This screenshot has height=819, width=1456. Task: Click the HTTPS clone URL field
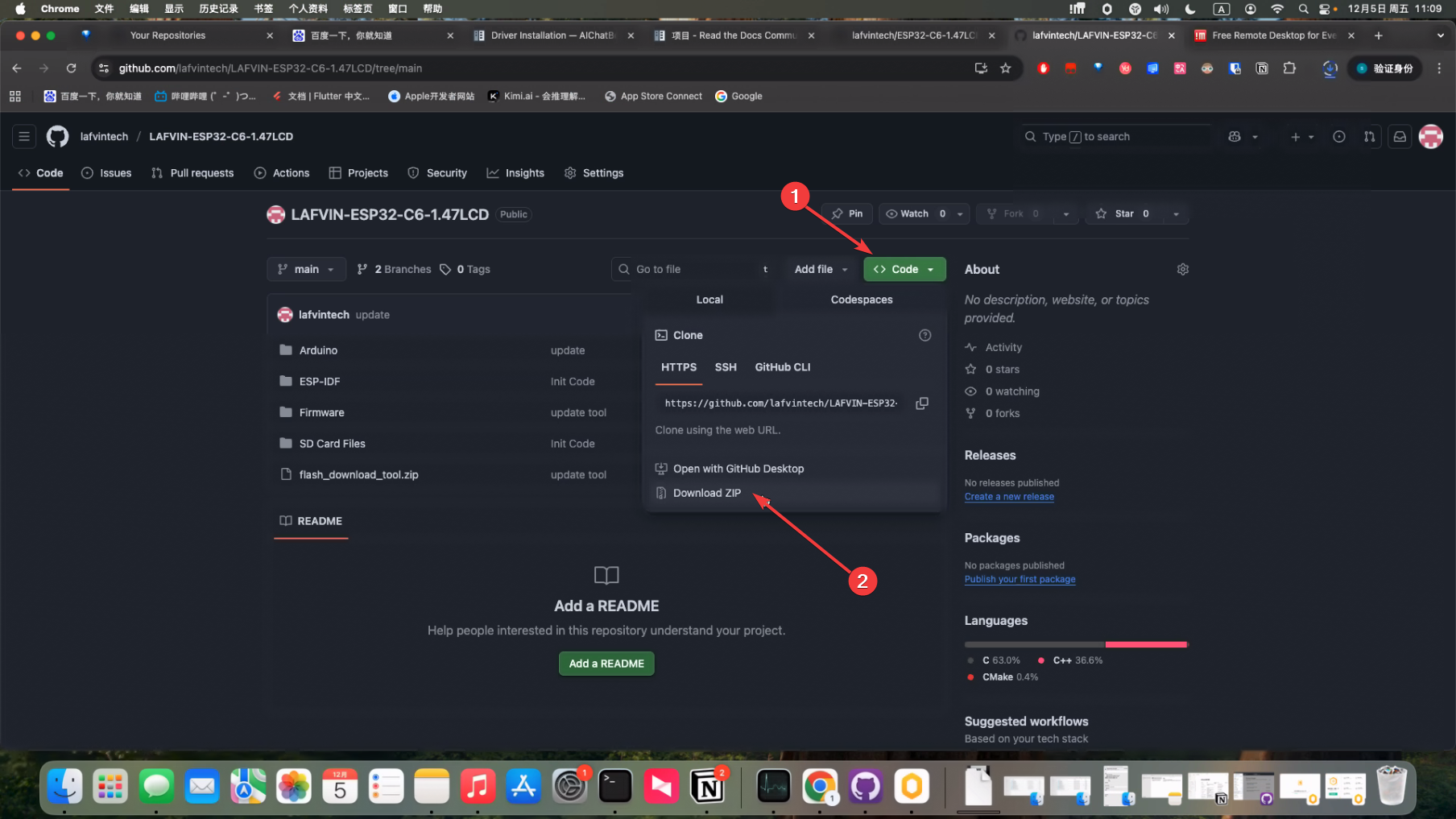click(x=780, y=403)
